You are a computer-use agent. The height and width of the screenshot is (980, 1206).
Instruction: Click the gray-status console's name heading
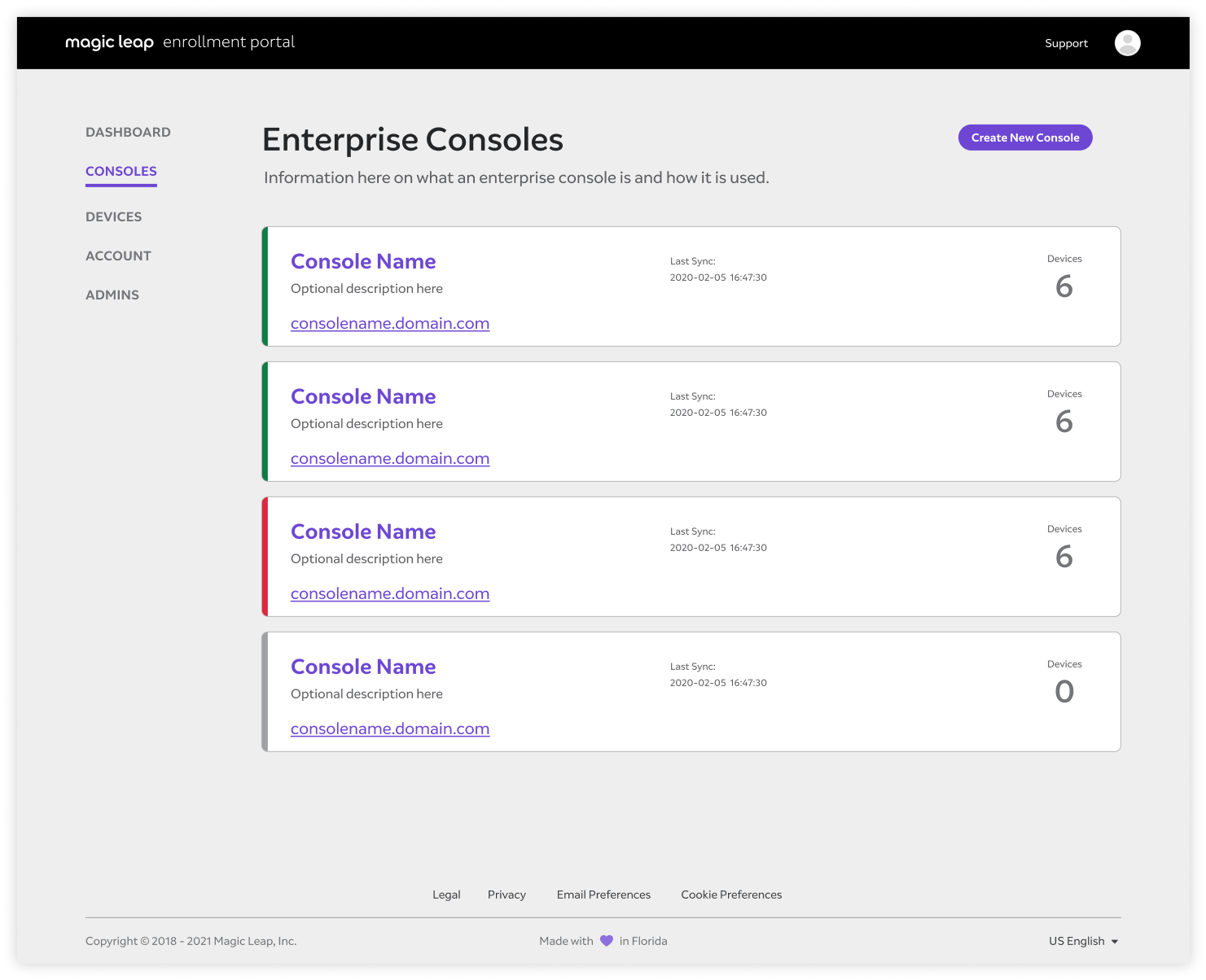click(x=363, y=667)
